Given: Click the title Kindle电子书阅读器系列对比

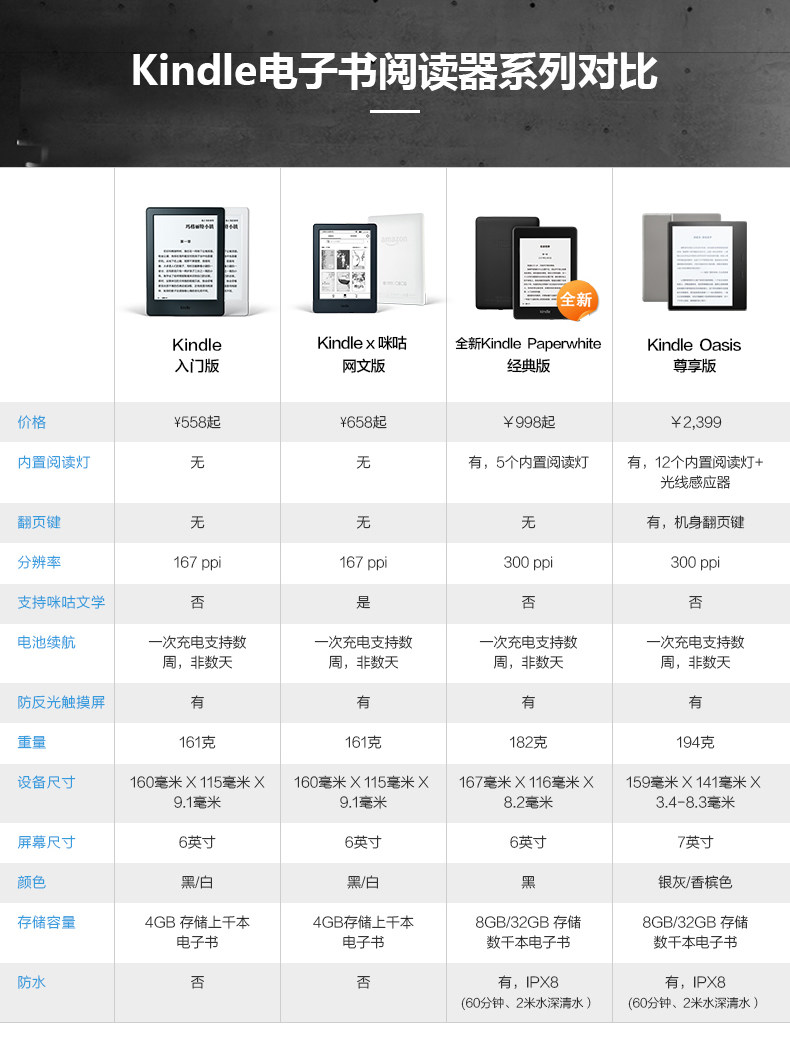Looking at the screenshot, I should pyautogui.click(x=394, y=71).
